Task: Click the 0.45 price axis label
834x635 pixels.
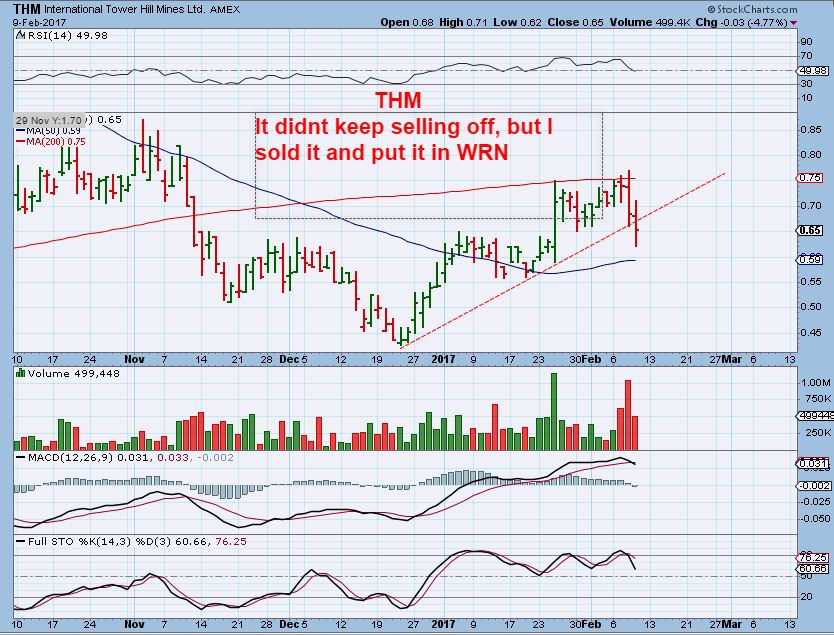Action: [810, 332]
